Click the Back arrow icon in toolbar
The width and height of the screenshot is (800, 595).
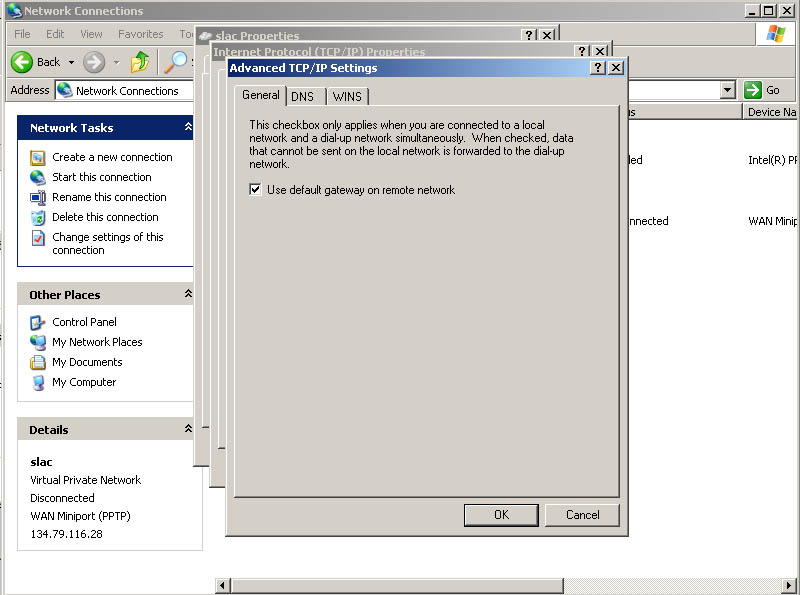(21, 62)
